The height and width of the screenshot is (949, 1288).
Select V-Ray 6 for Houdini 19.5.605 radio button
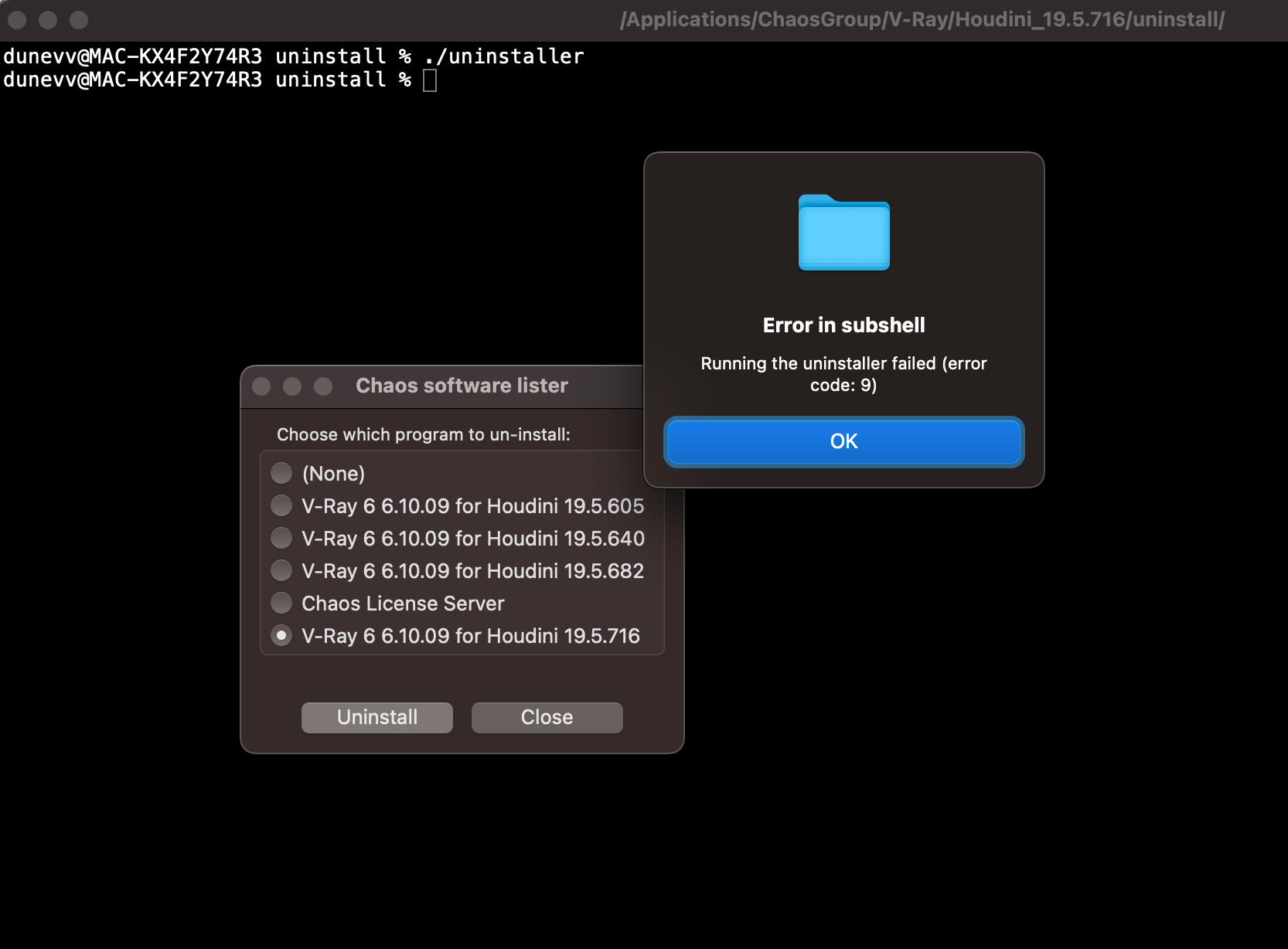pos(281,505)
